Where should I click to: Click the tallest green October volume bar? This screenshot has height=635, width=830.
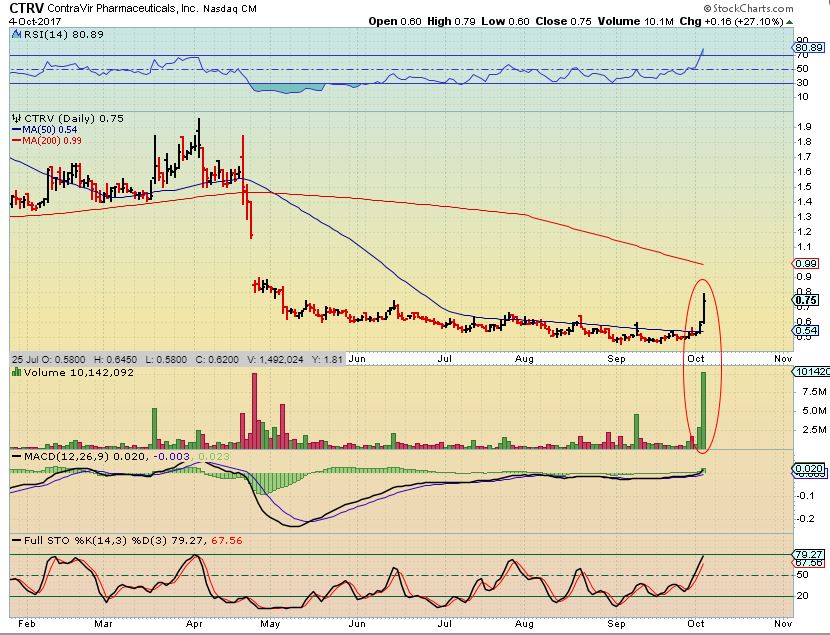[703, 411]
